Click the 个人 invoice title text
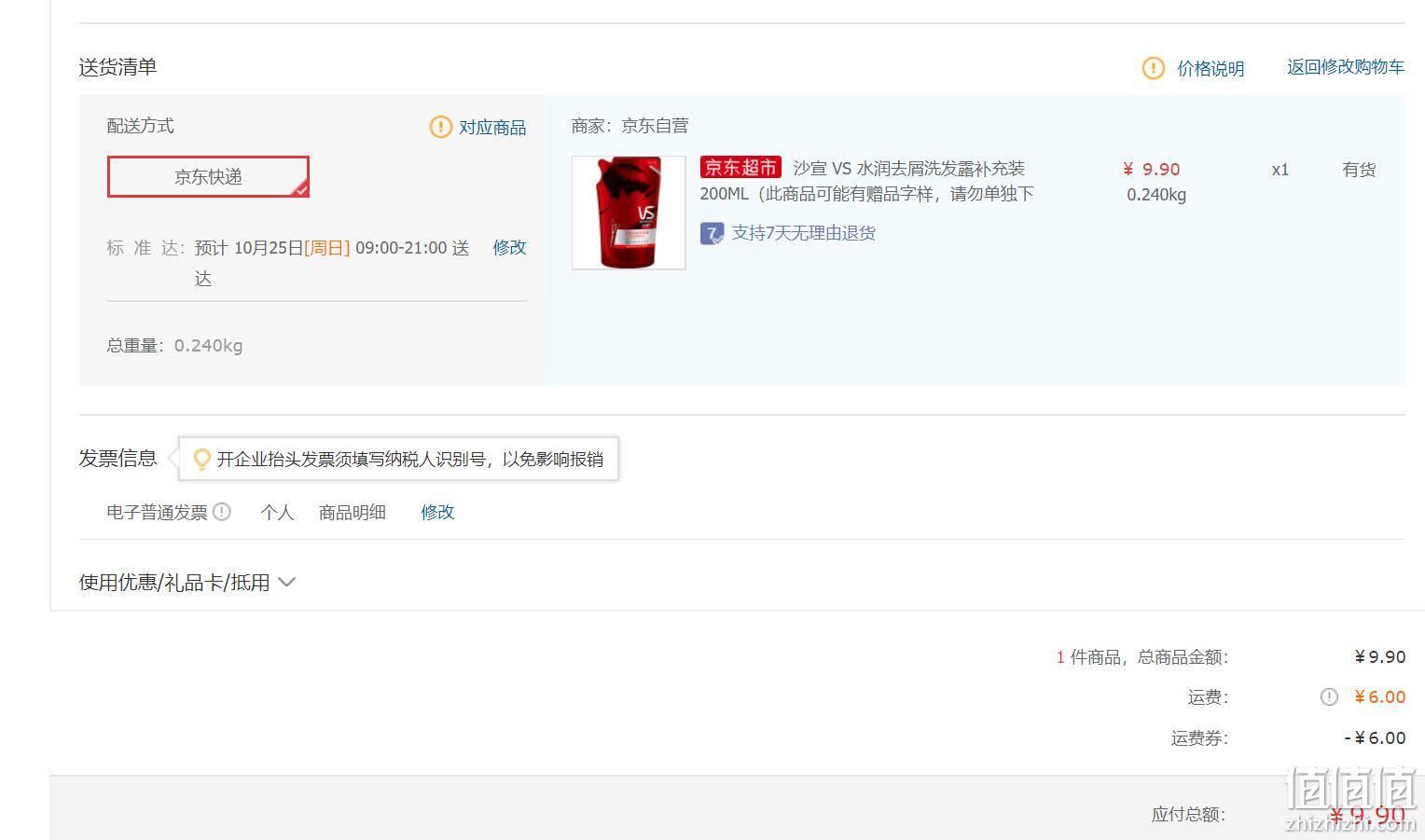The image size is (1425, 840). pyautogui.click(x=277, y=512)
